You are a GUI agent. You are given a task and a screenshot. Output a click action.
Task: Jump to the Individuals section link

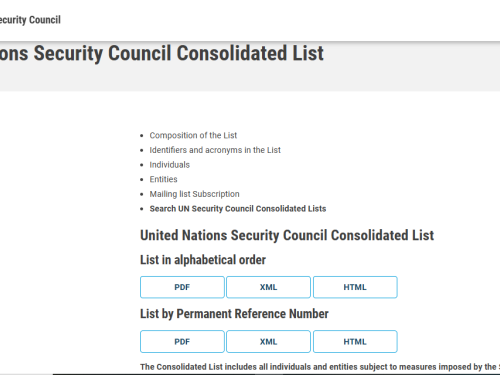coord(169,165)
